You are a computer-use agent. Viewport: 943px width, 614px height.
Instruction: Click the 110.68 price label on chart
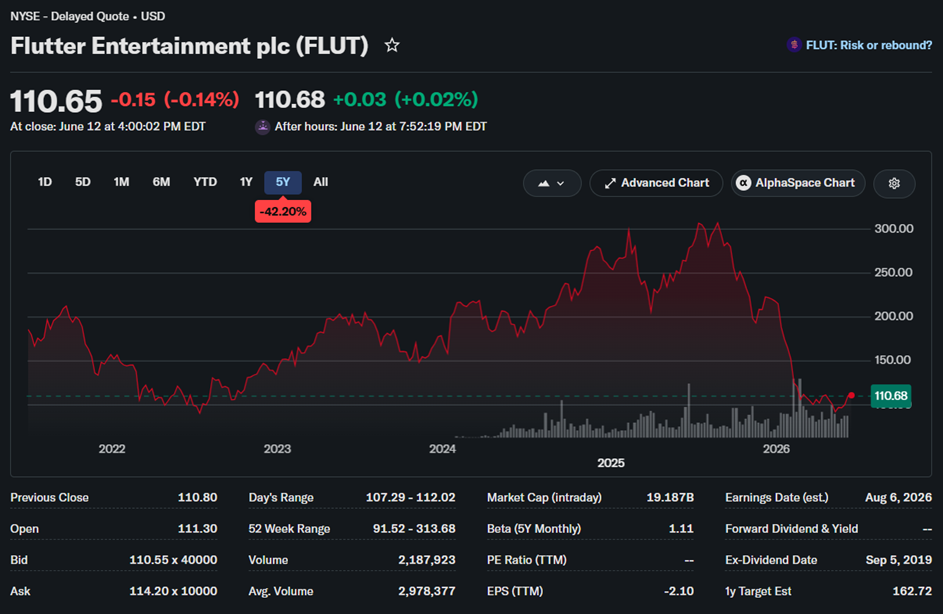point(891,396)
